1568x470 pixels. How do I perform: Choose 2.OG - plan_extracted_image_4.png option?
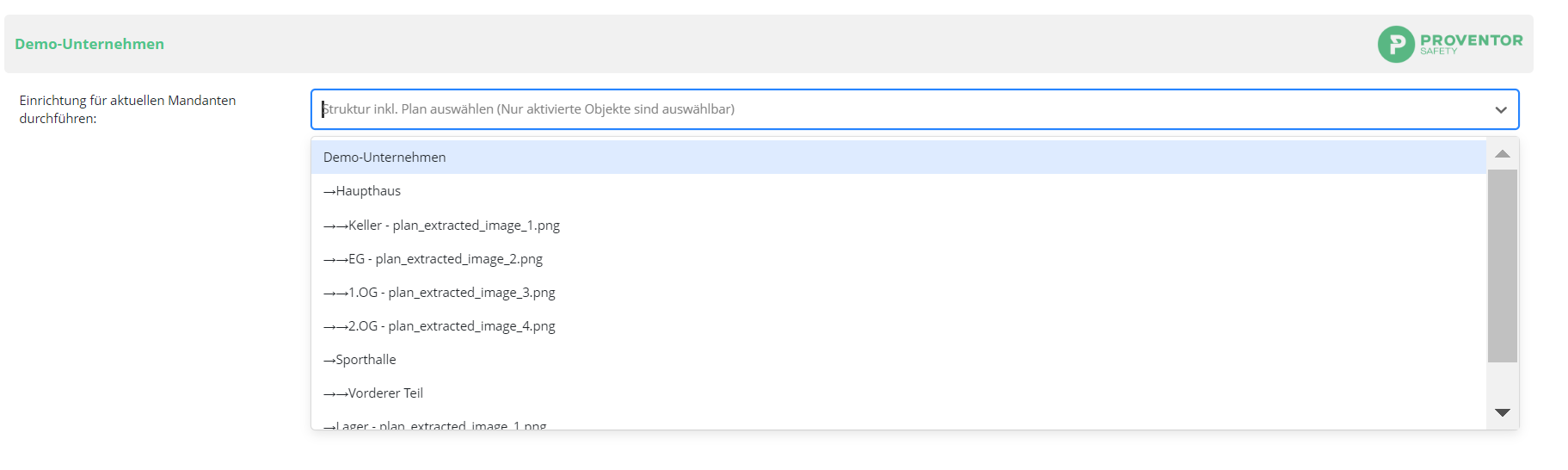(x=899, y=326)
